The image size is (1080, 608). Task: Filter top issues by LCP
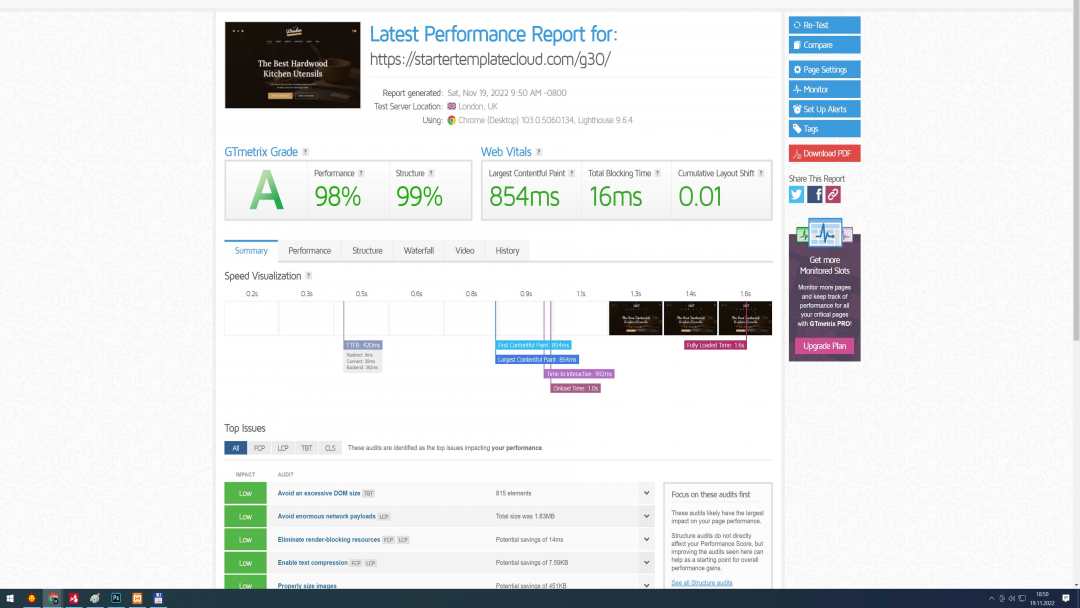283,448
